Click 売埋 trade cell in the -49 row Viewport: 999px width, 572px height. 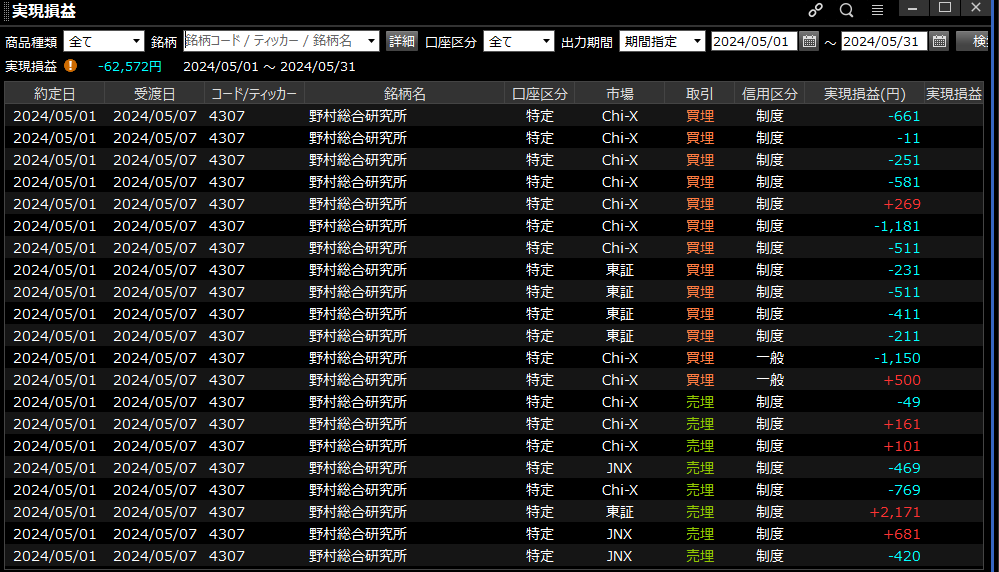(700, 401)
